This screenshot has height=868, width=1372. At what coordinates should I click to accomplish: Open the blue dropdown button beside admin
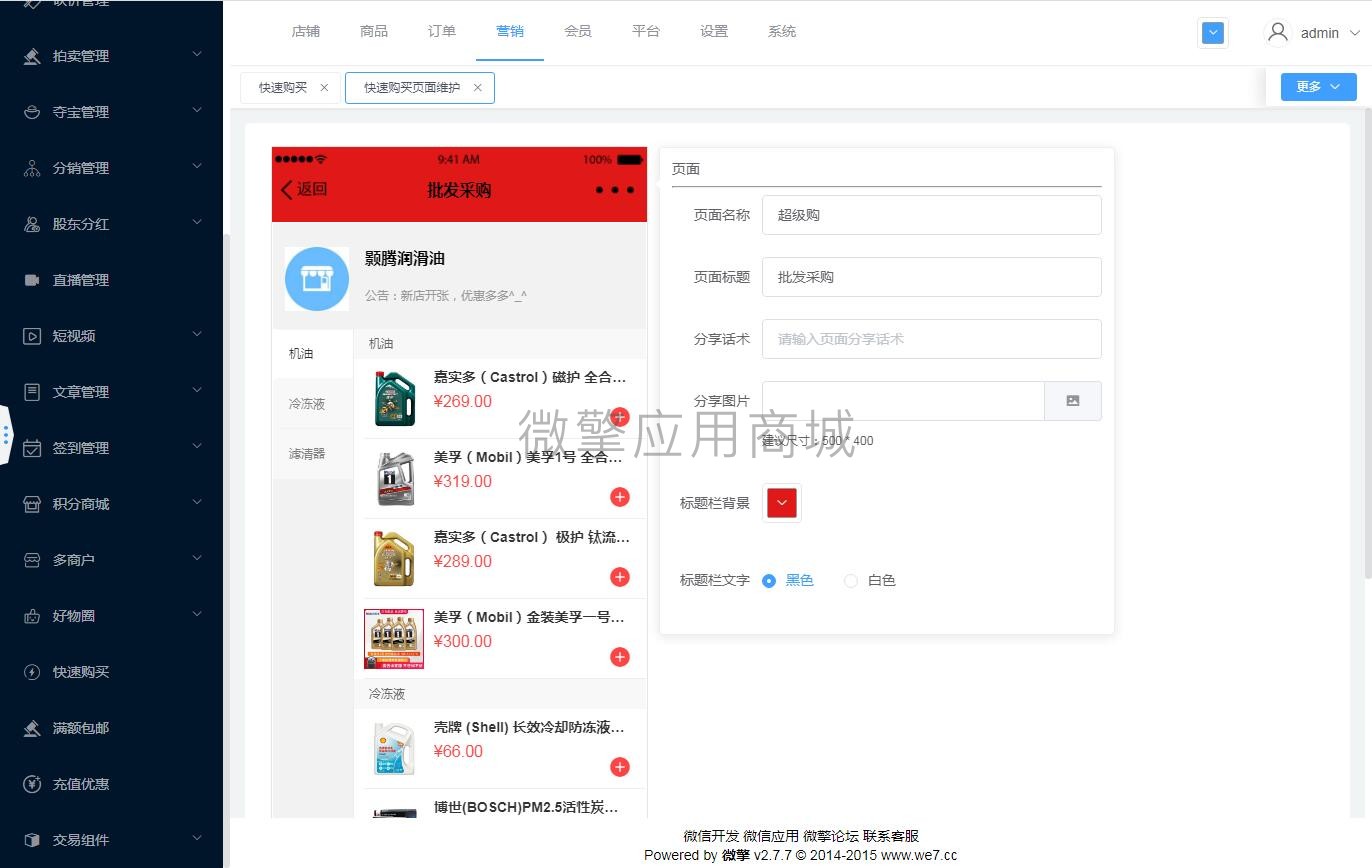1213,33
